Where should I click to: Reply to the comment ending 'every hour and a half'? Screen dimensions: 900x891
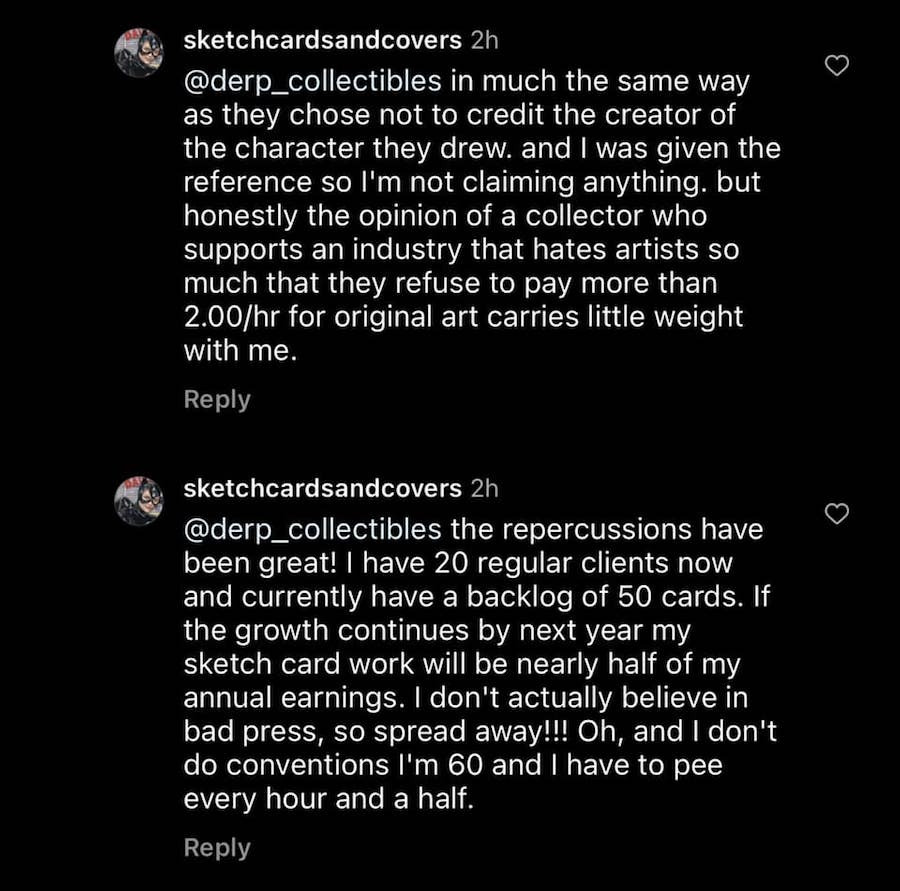217,848
